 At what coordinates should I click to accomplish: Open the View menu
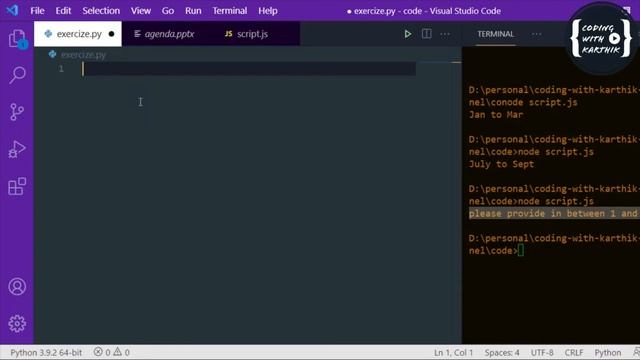[141, 11]
